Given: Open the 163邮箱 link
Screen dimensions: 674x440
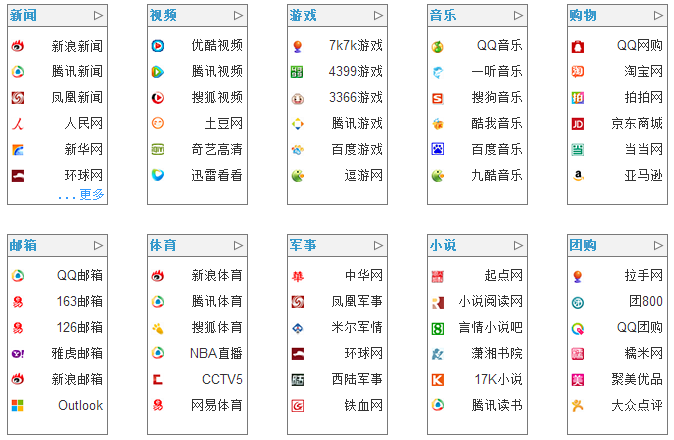Looking at the screenshot, I should [x=80, y=301].
